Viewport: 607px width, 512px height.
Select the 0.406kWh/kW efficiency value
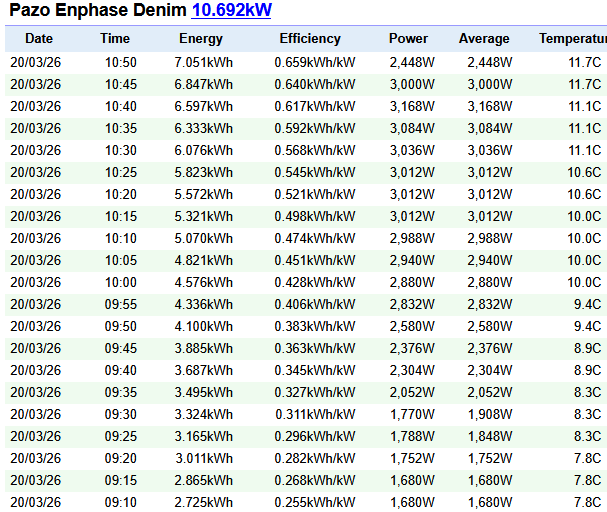point(315,305)
